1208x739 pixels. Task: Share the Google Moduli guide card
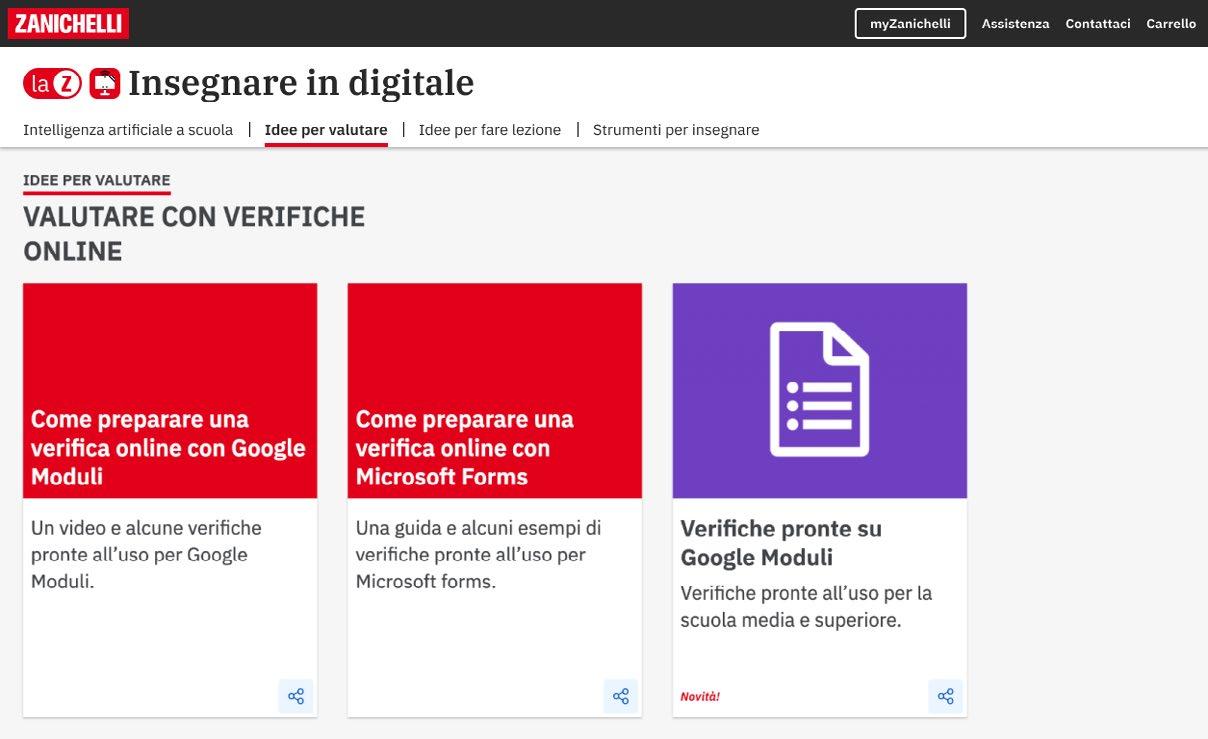coord(296,696)
